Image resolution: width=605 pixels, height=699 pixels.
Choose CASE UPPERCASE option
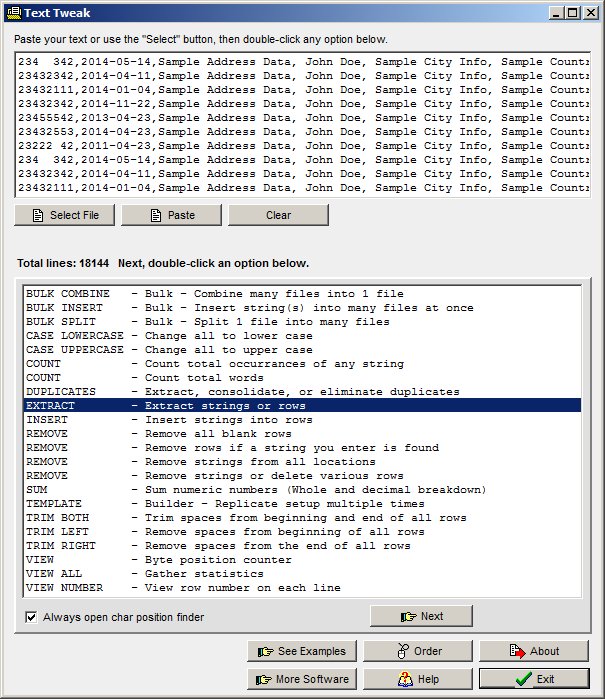click(302, 350)
